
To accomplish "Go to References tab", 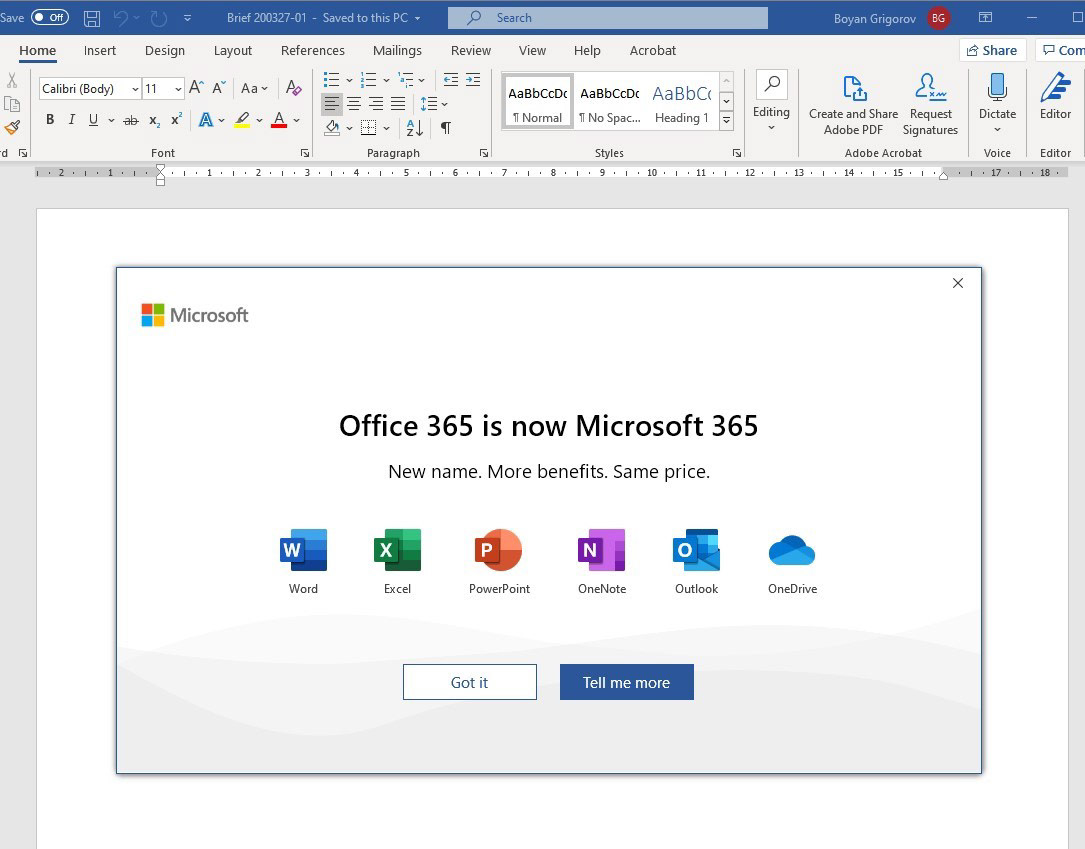I will click(313, 51).
